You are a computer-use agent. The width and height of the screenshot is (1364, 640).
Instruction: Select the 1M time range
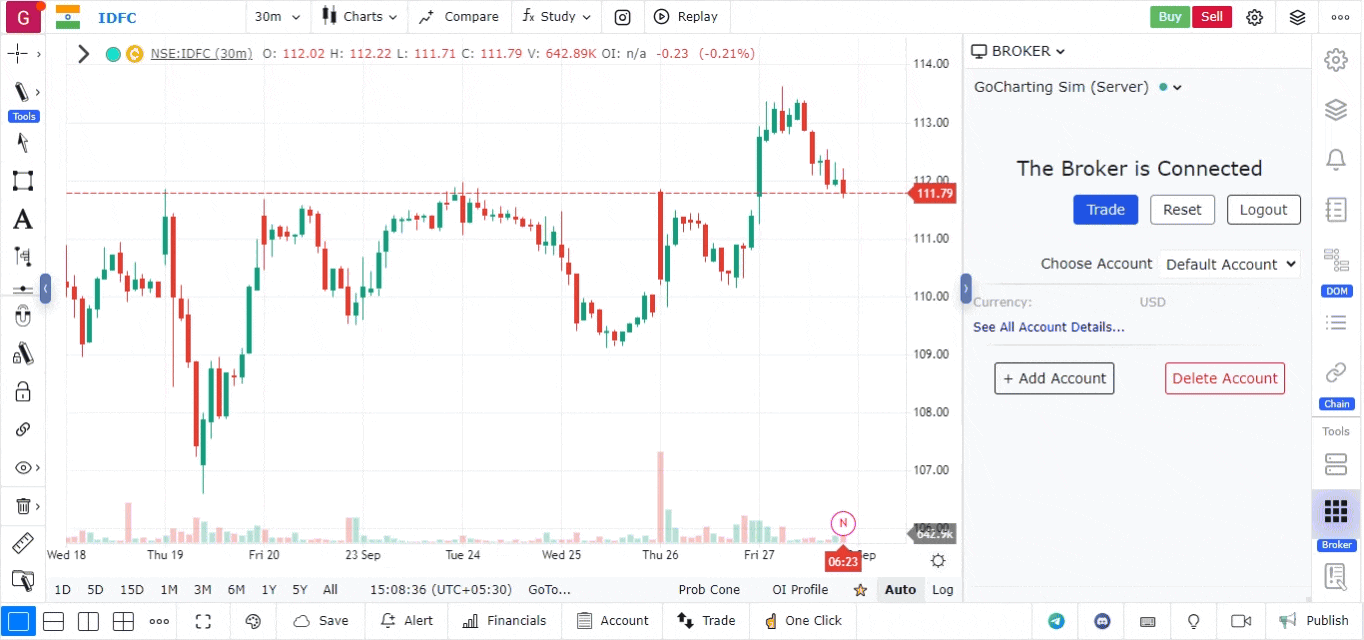pyautogui.click(x=169, y=590)
